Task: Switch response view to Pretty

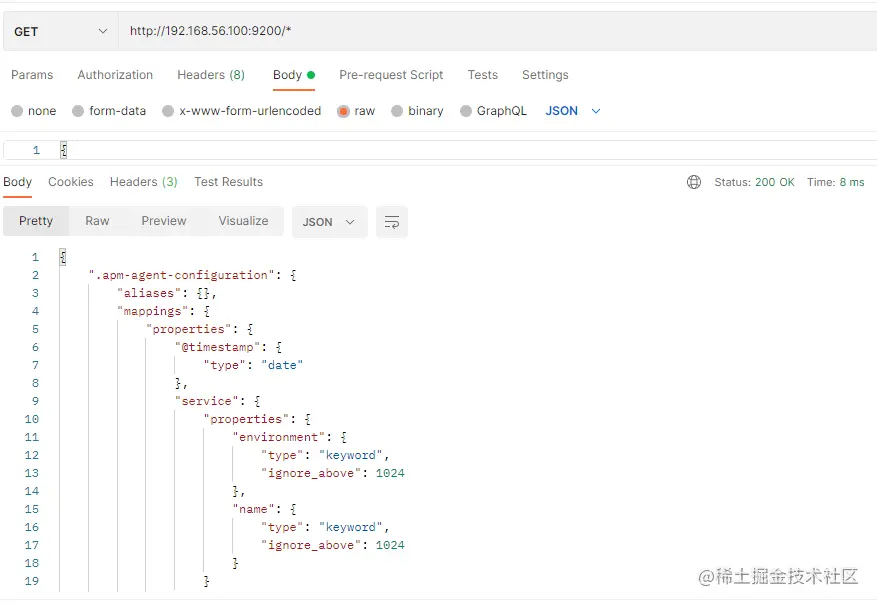Action: pos(36,221)
